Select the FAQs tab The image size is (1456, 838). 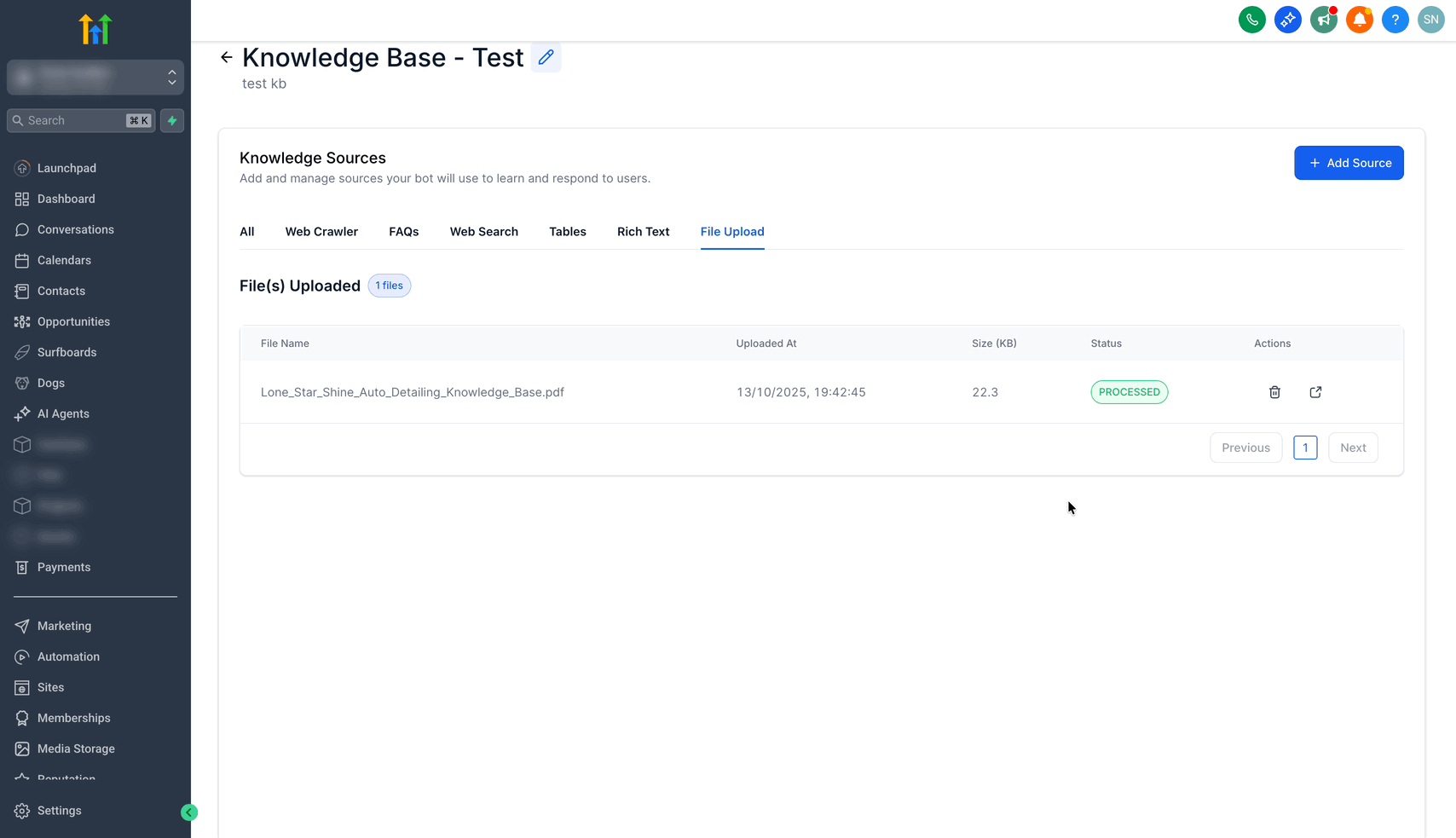403,232
